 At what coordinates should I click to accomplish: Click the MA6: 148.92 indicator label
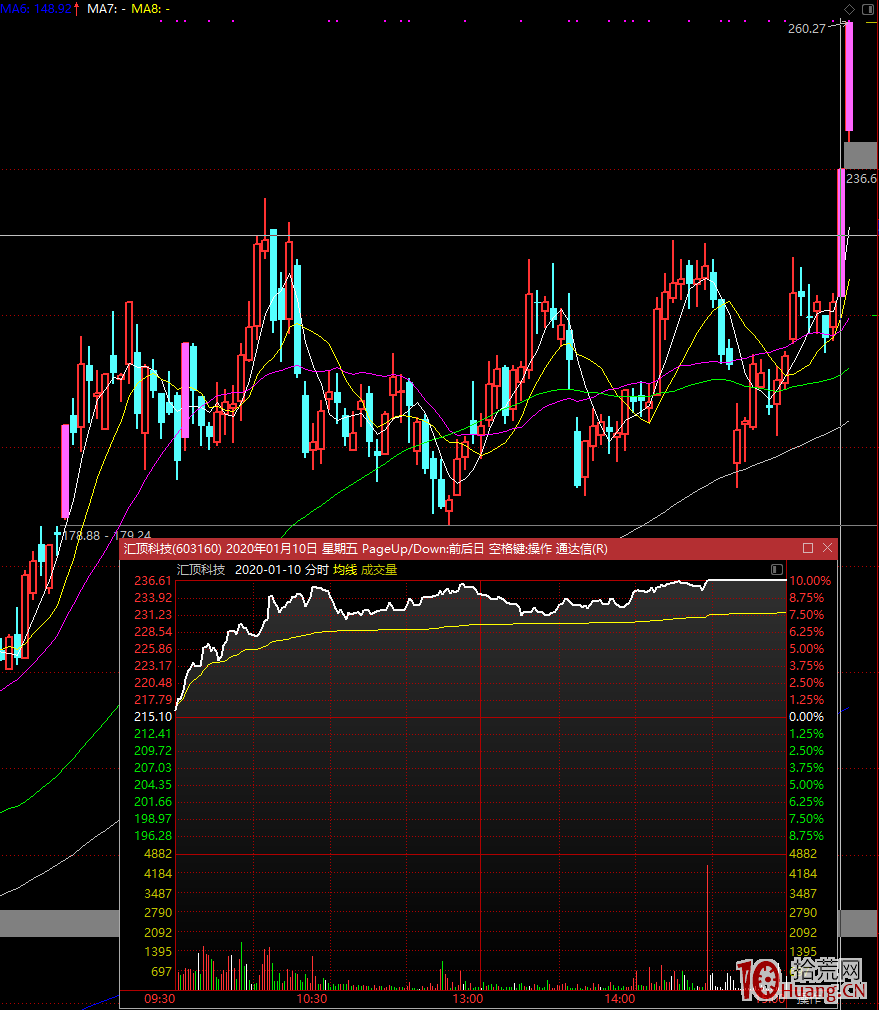(x=36, y=9)
